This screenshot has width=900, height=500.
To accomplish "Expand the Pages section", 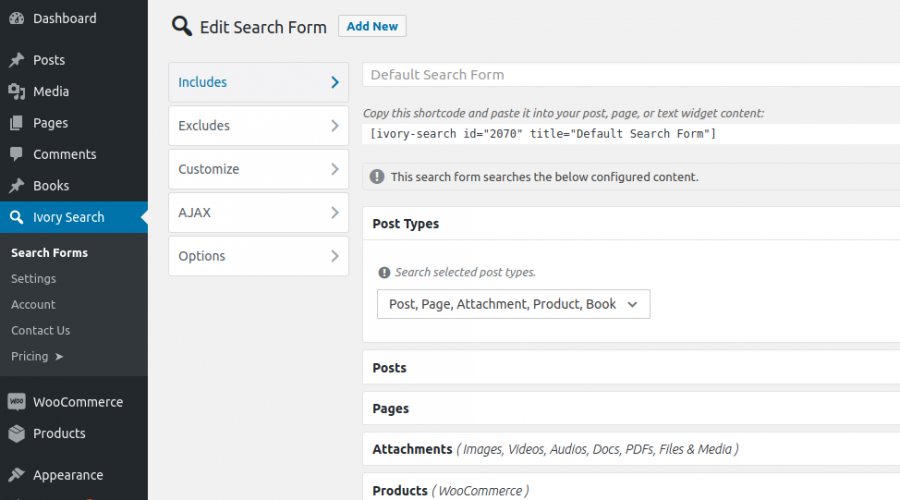I will coord(631,408).
